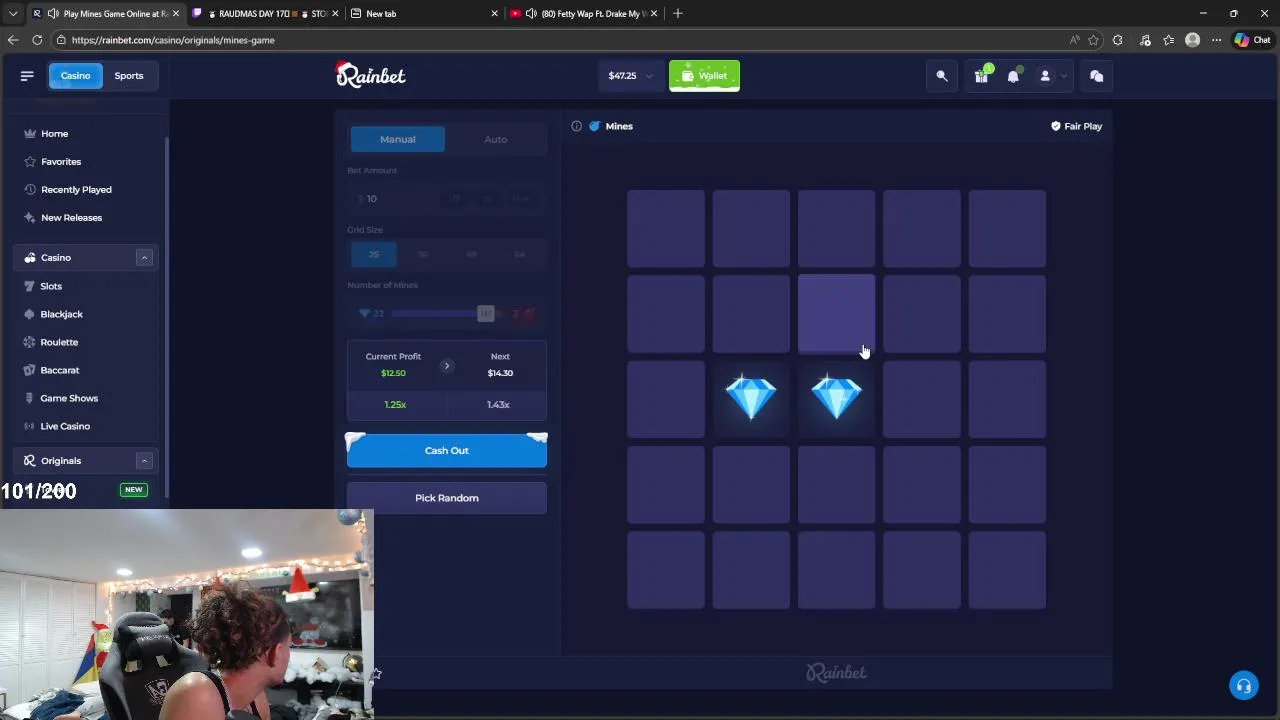Open browser settings and more menu
Image resolution: width=1280 pixels, height=720 pixels.
[1216, 40]
